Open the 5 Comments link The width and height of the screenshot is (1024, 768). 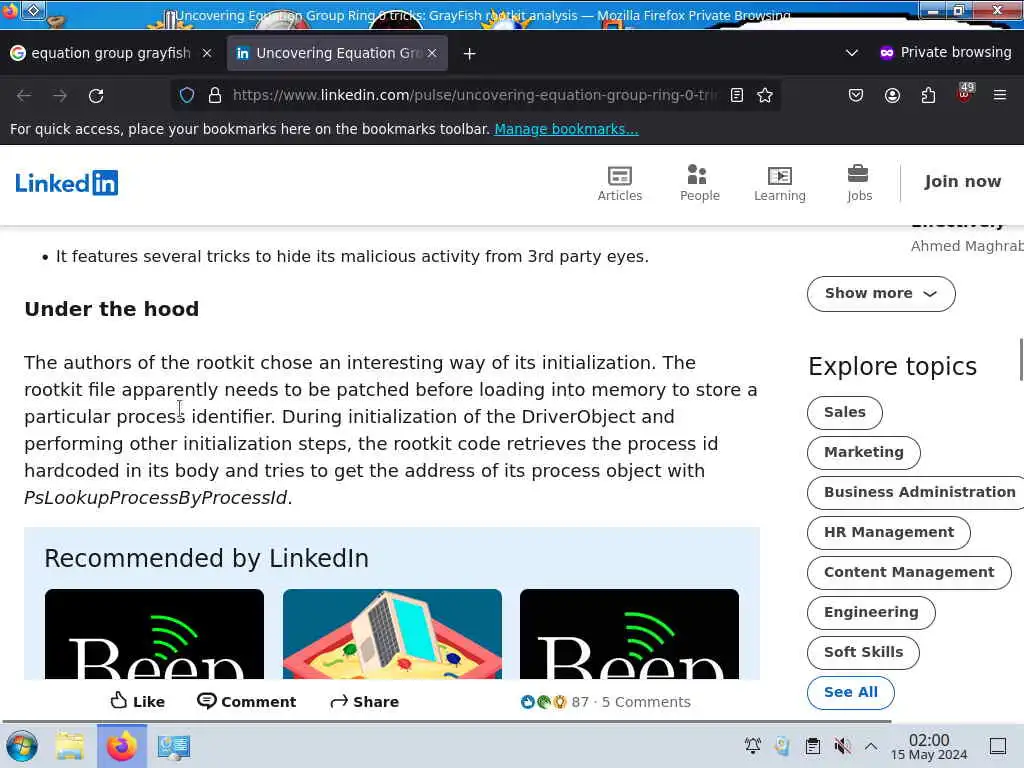point(646,702)
